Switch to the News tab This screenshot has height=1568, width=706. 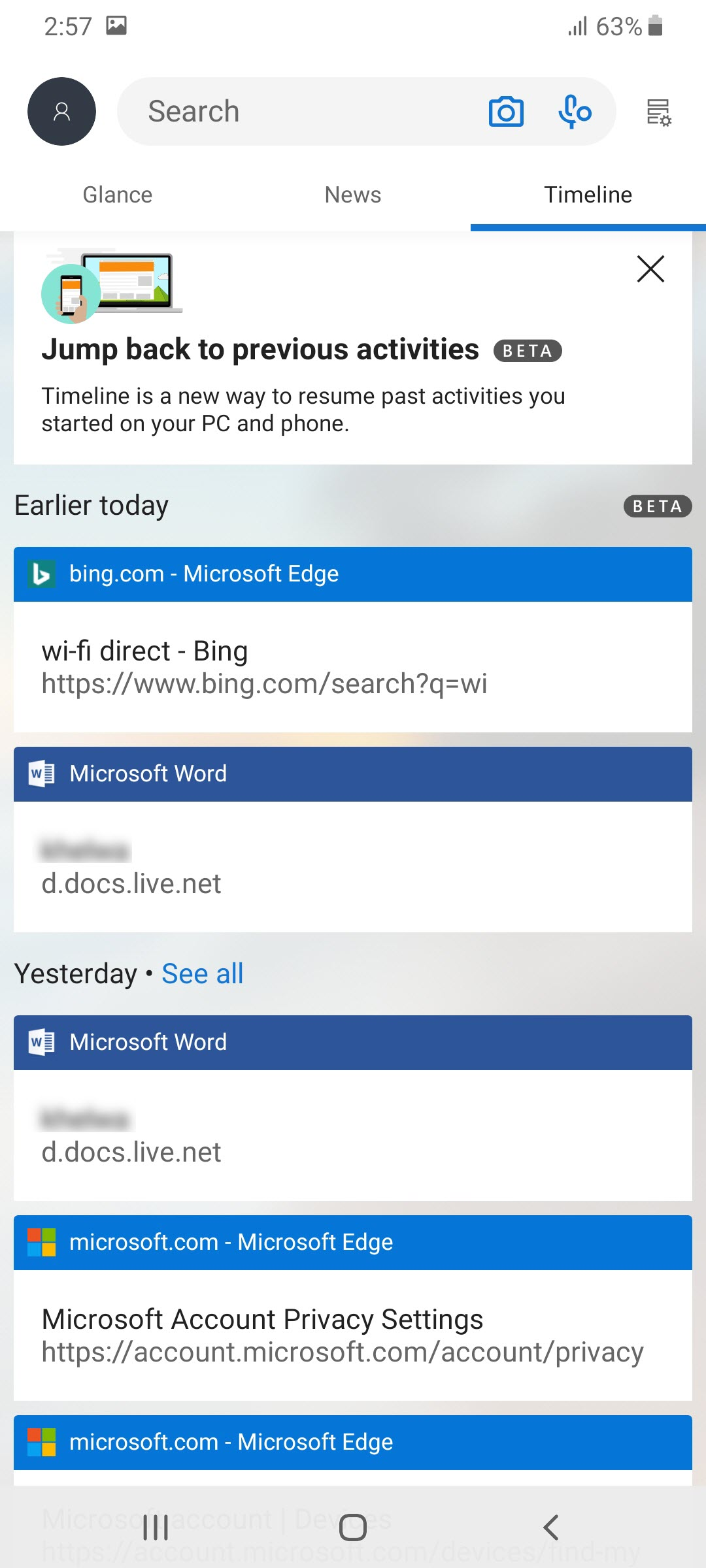pyautogui.click(x=353, y=195)
